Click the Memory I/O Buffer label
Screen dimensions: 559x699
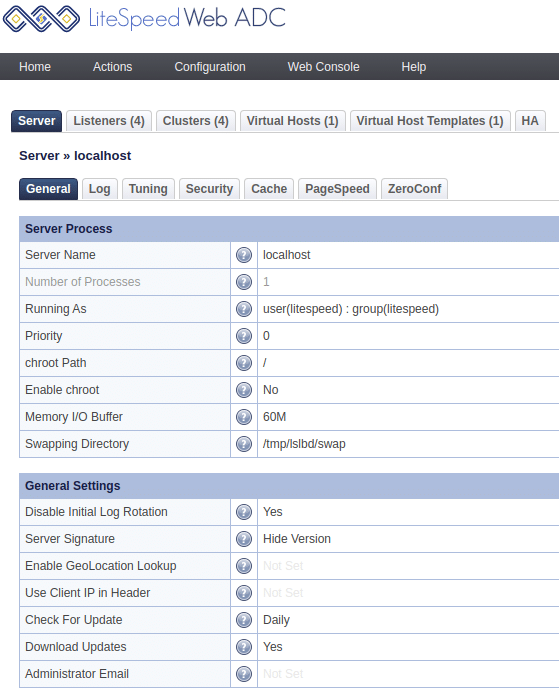tap(74, 417)
